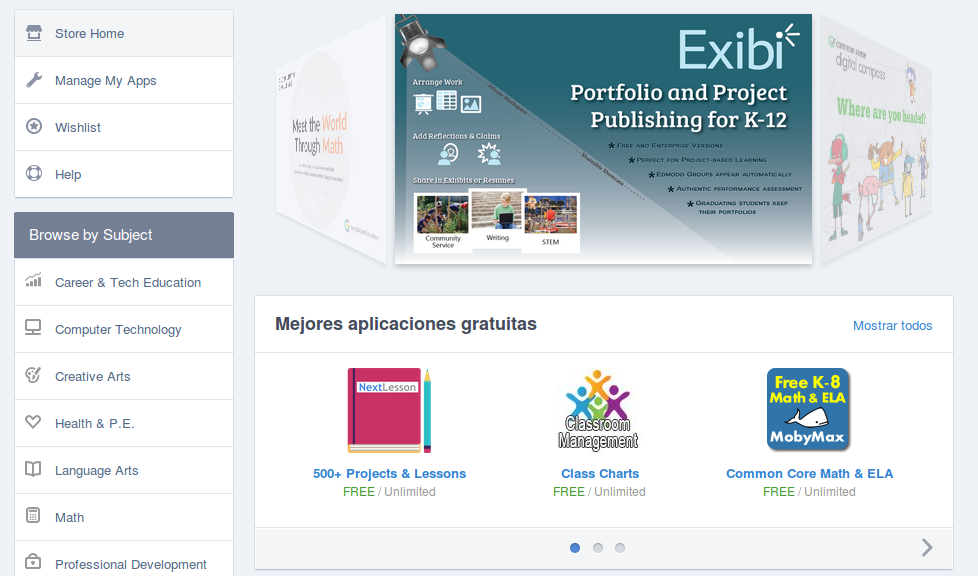Click the Wishlist star icon
The height and width of the screenshot is (576, 978).
click(x=34, y=127)
